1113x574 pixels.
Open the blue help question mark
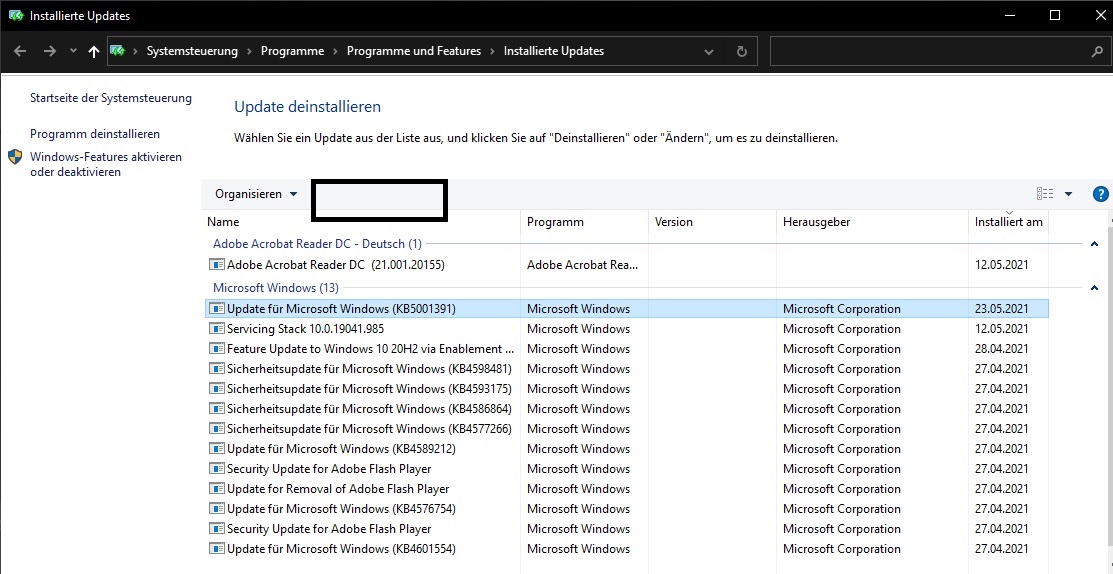pos(1101,194)
